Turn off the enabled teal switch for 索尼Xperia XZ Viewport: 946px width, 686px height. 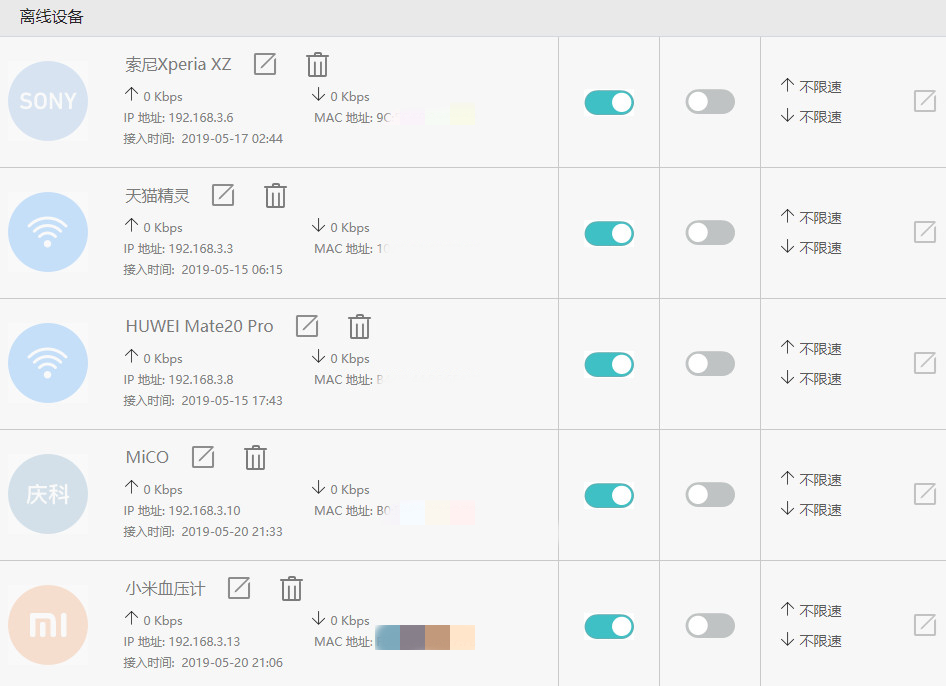point(609,102)
